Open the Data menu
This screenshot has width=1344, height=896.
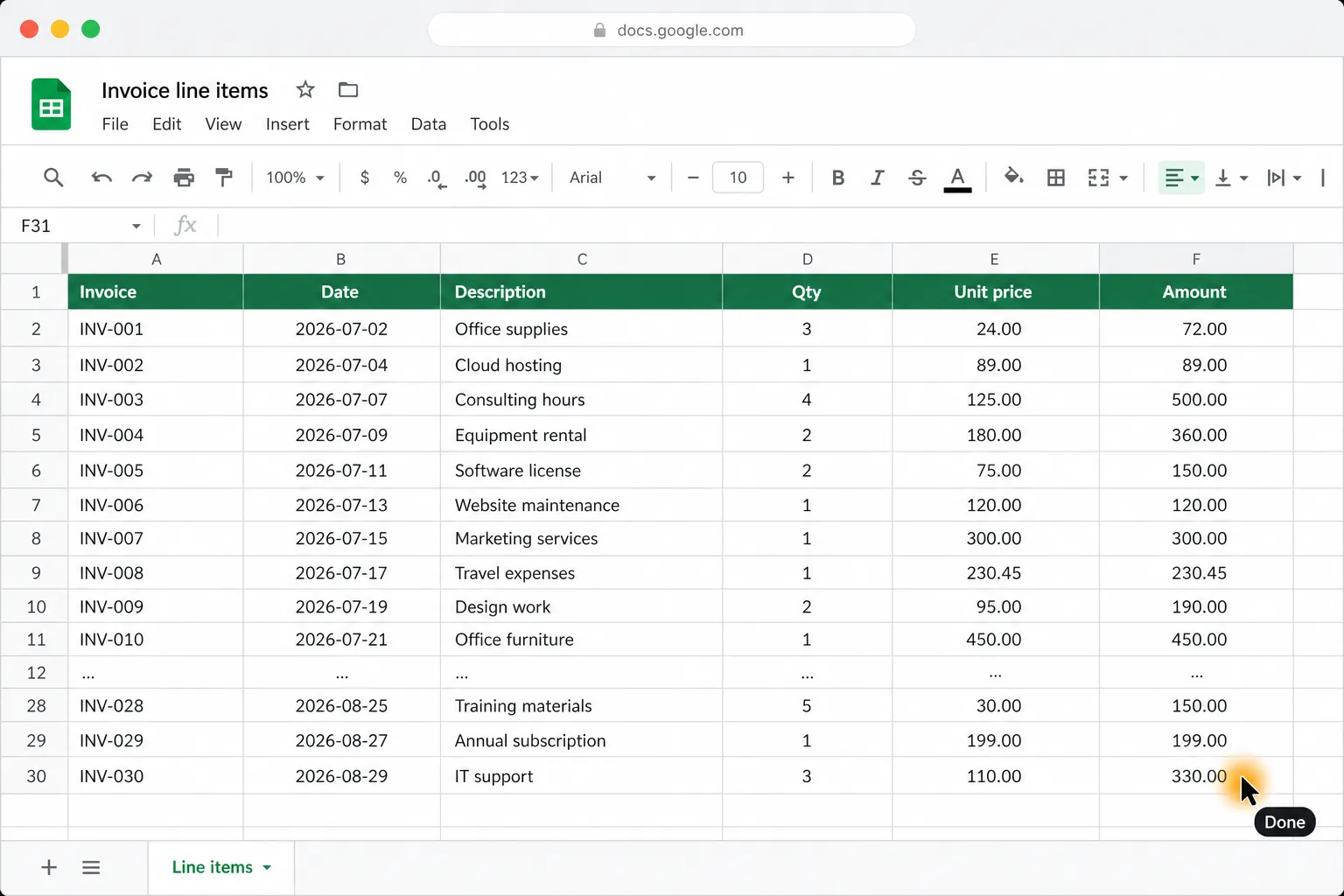[429, 124]
